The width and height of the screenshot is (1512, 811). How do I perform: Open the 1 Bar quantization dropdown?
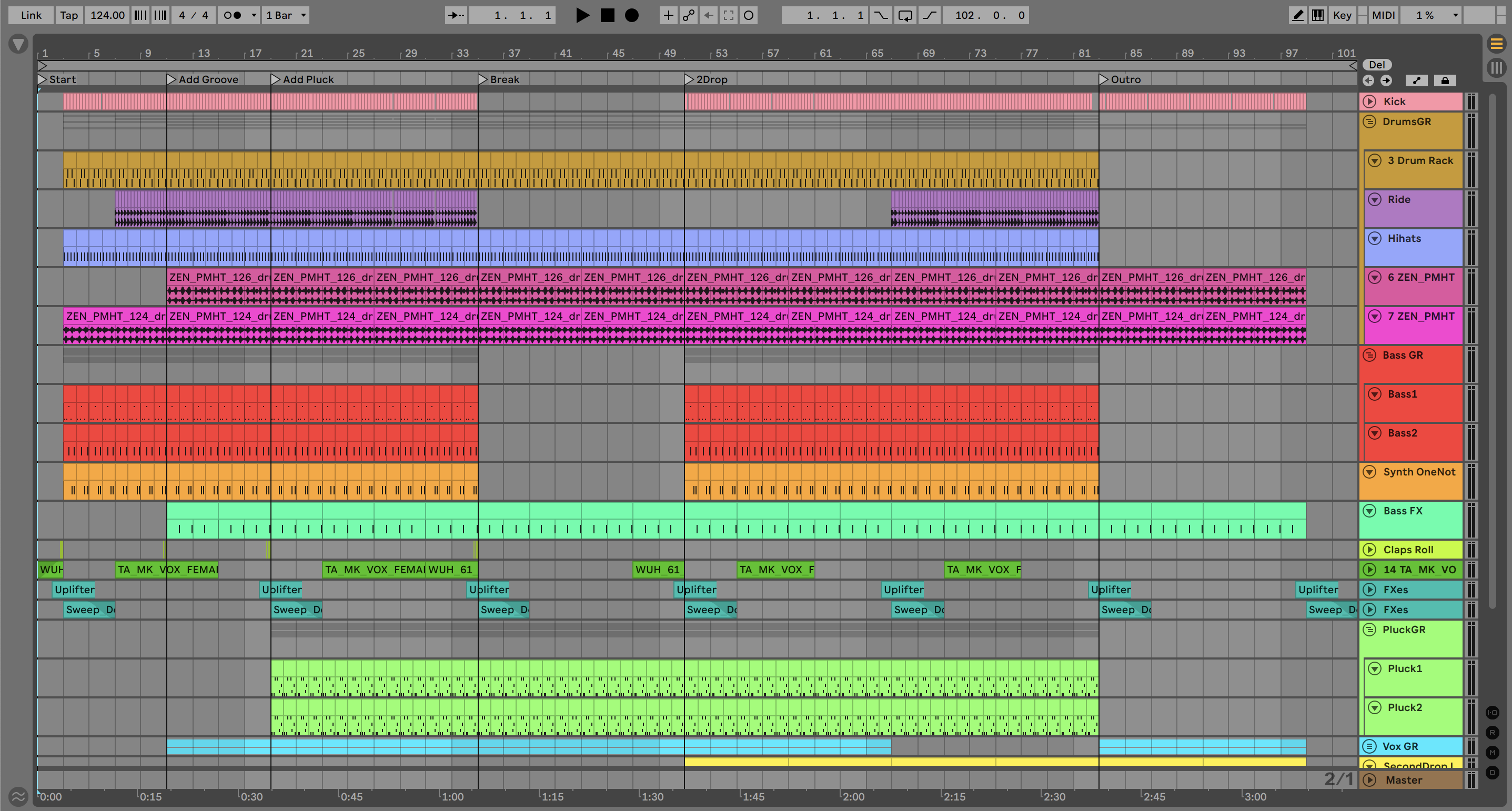[286, 15]
